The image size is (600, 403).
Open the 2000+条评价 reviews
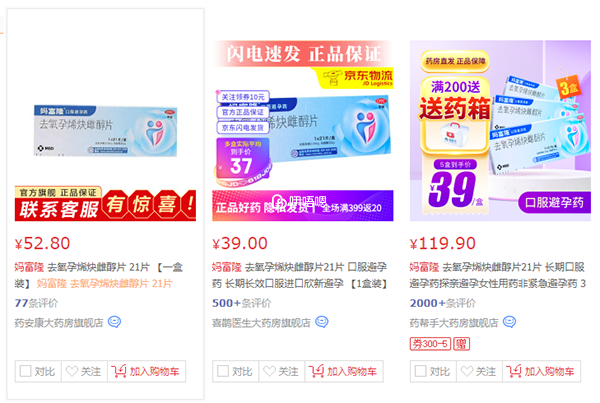(443, 303)
